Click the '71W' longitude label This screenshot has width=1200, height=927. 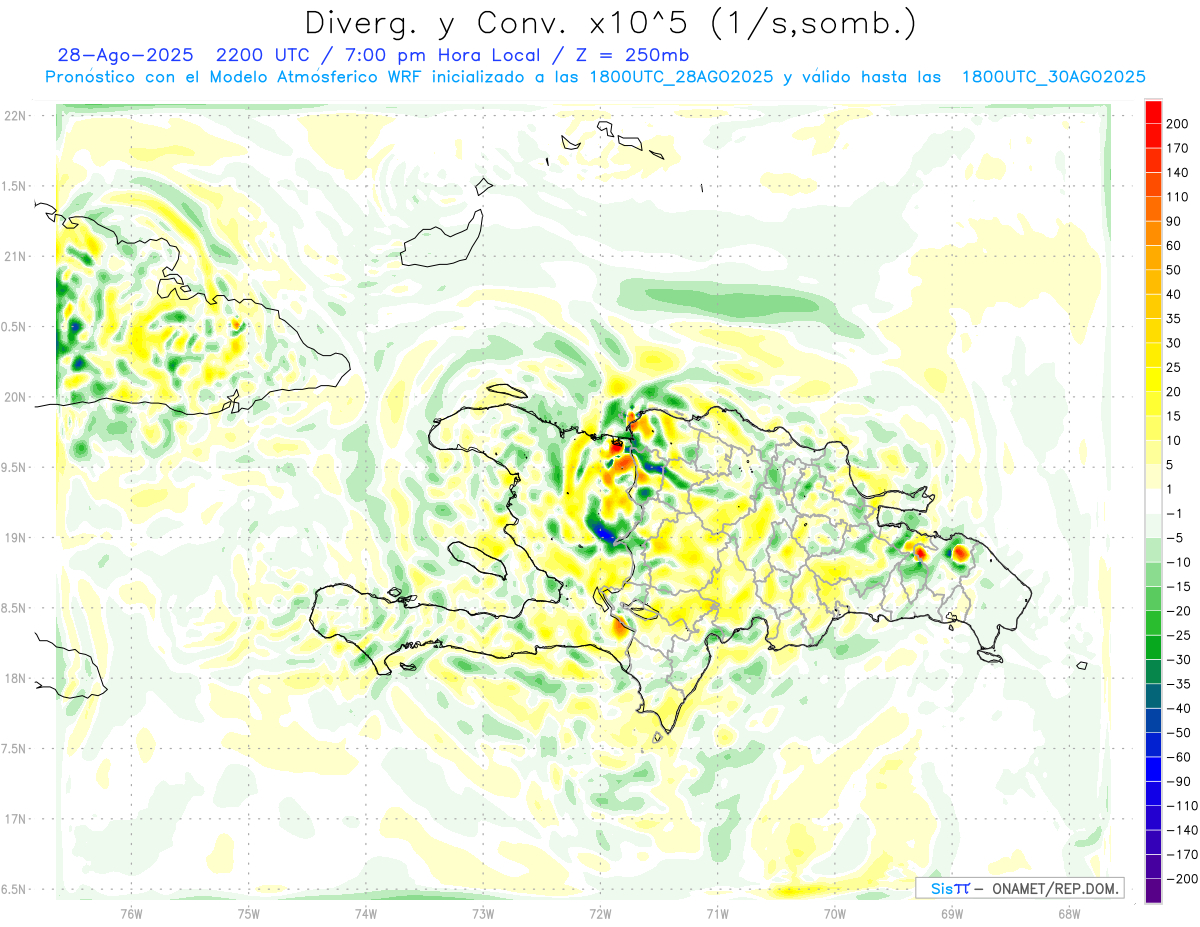[717, 913]
